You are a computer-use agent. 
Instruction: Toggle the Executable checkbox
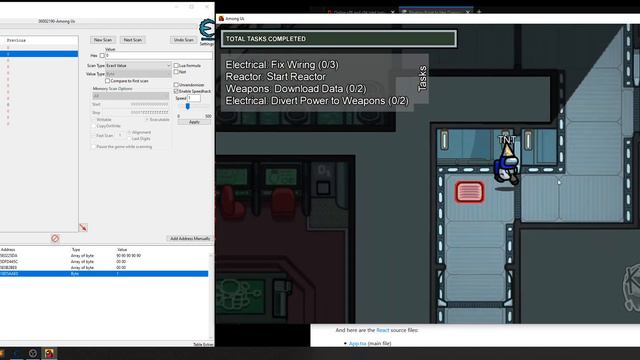147,120
